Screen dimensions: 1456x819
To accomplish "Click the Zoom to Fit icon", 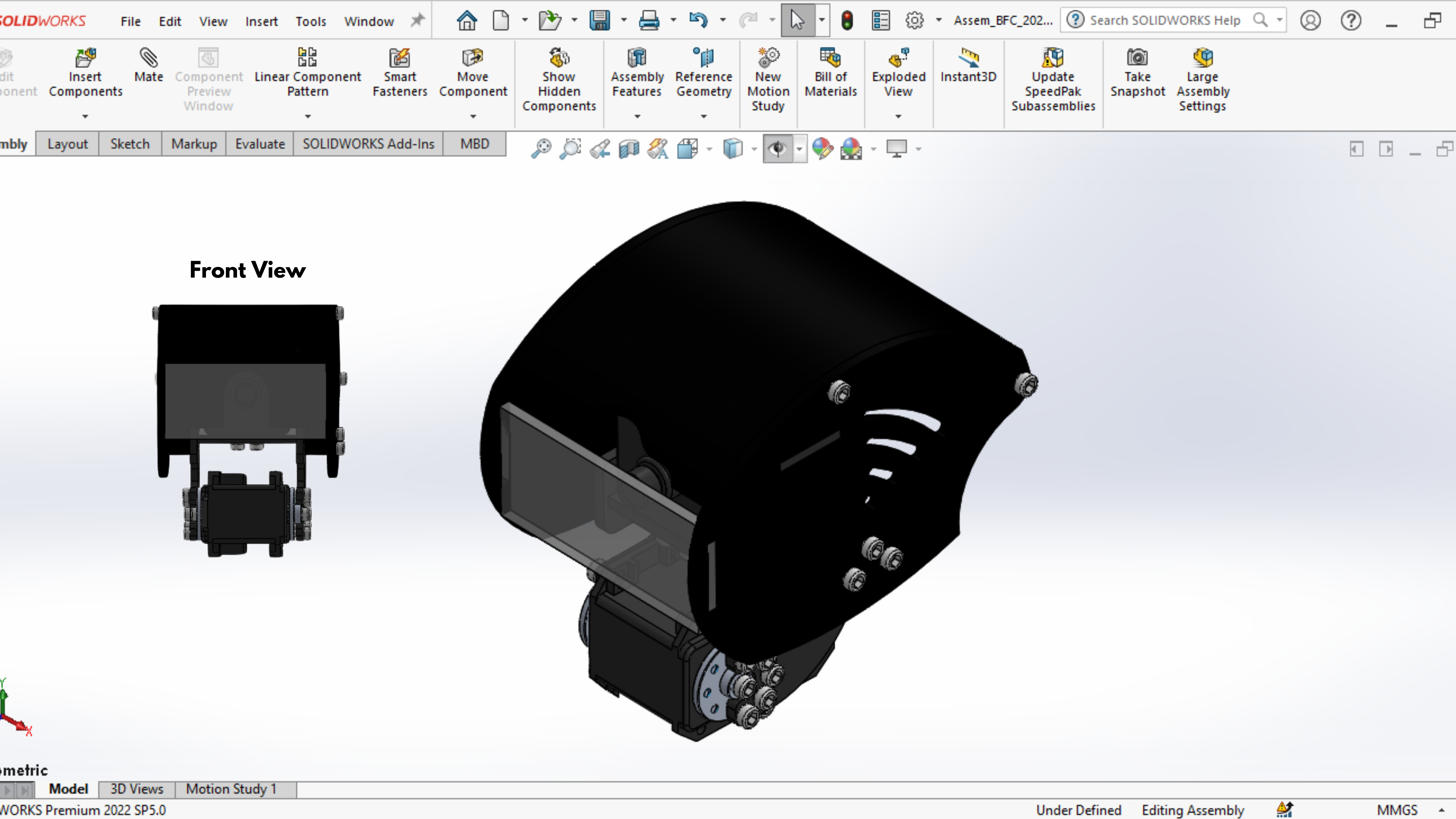I will click(x=541, y=149).
